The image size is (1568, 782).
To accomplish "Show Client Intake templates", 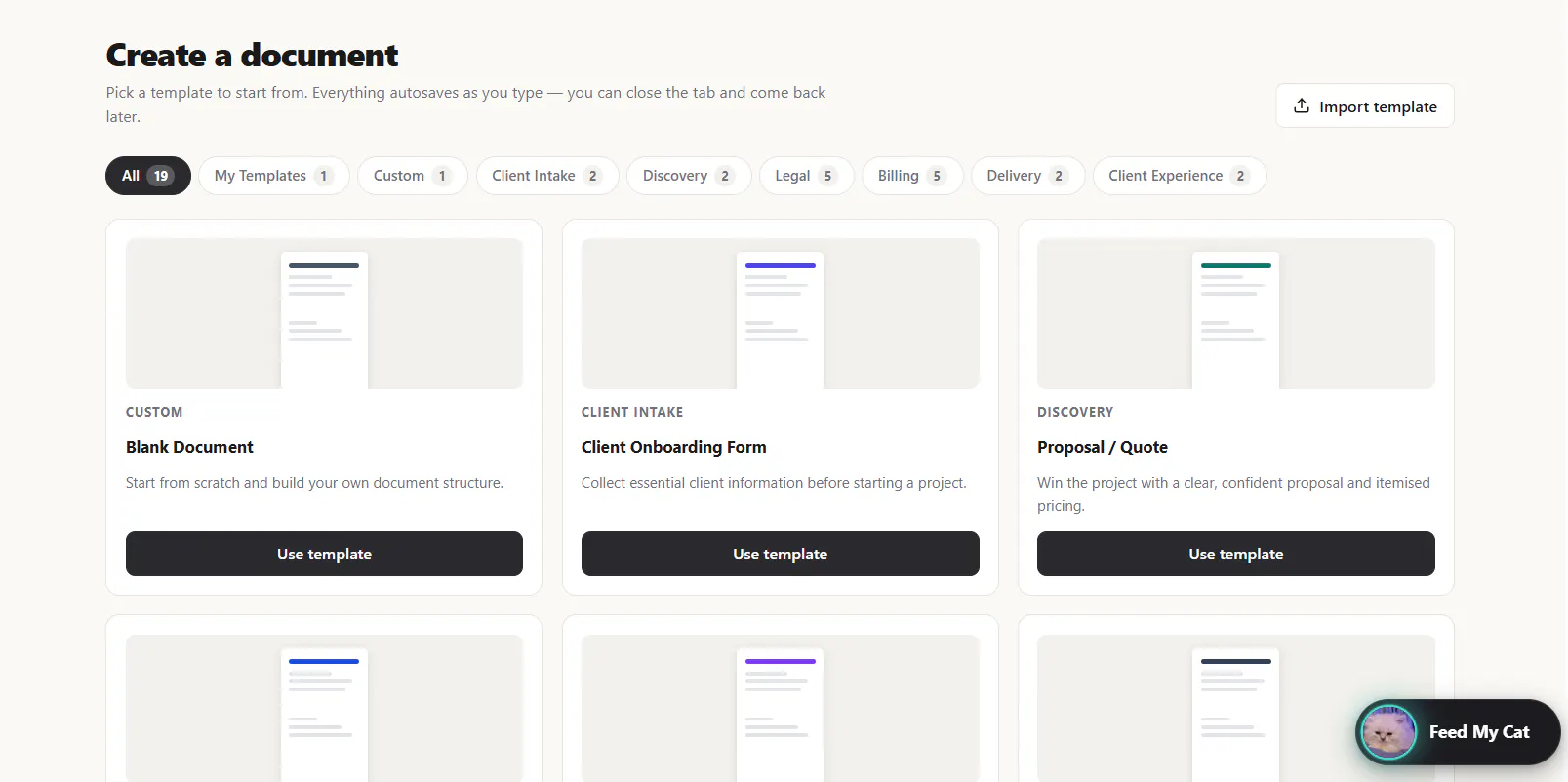I will pyautogui.click(x=547, y=176).
